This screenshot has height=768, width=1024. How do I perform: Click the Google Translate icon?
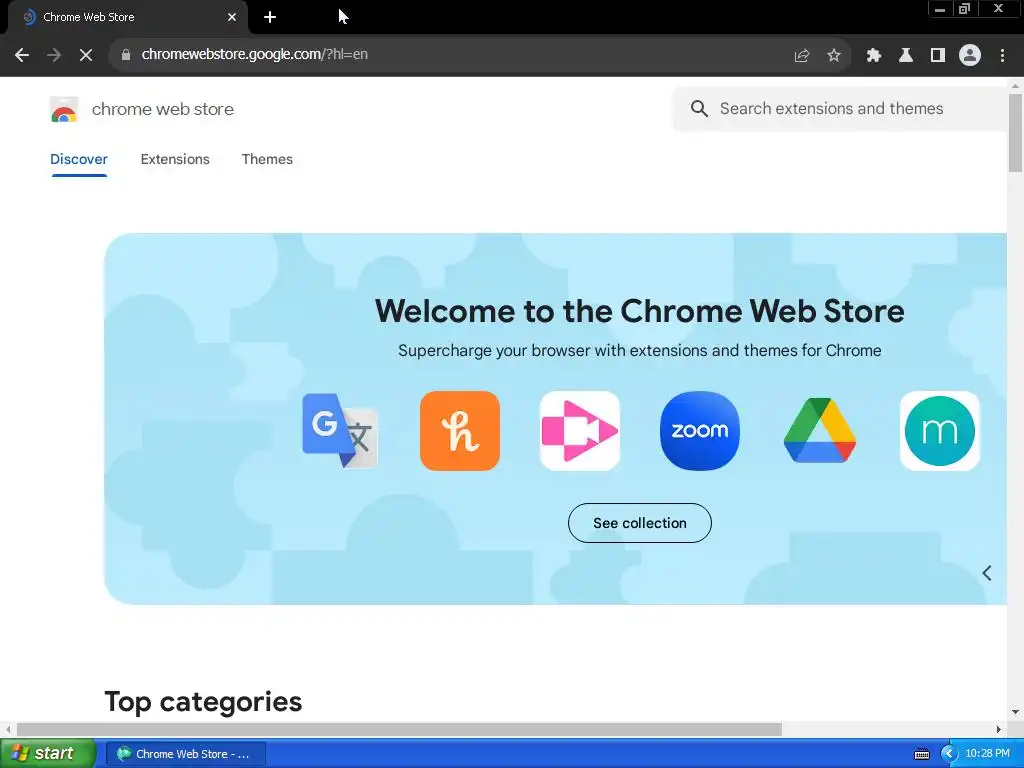pos(340,431)
